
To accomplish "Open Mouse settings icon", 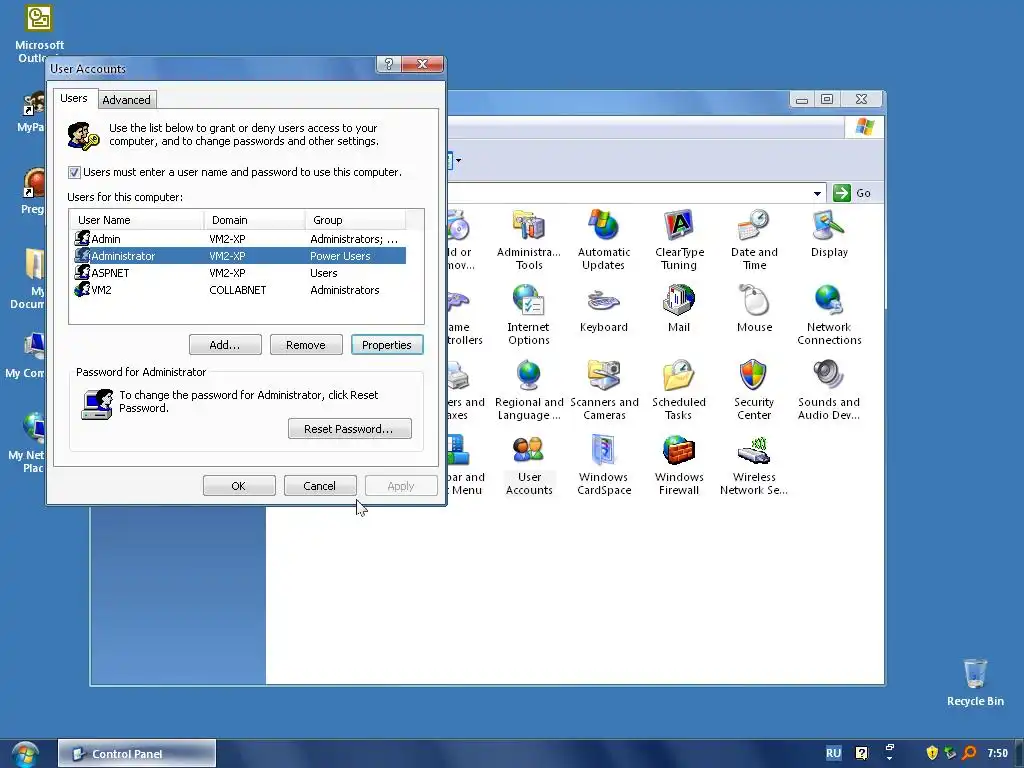I will (754, 309).
